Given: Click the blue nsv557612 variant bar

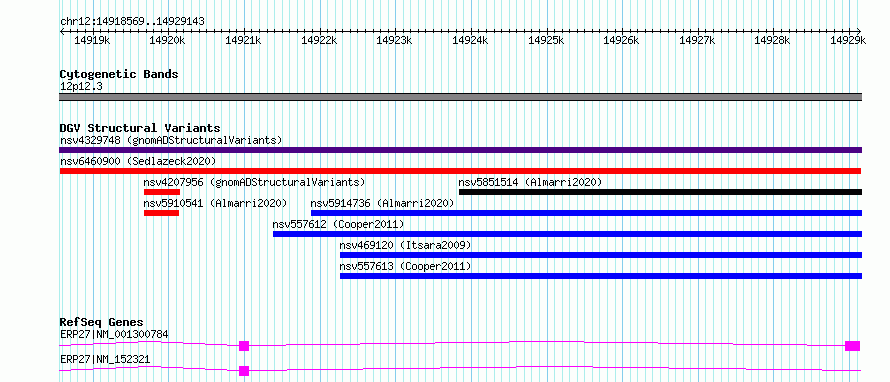Looking at the screenshot, I should 568,234.
